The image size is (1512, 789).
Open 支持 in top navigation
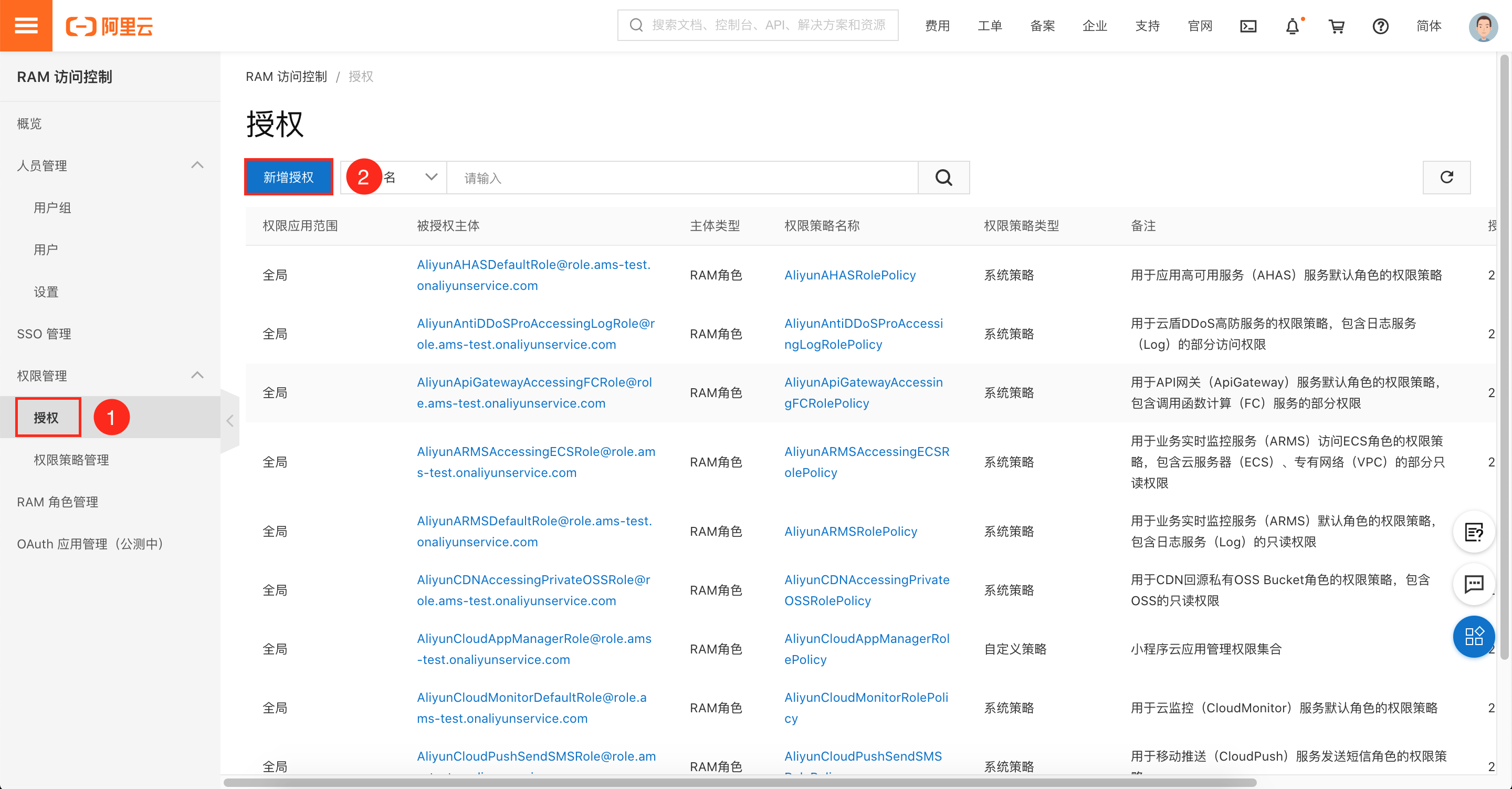(1148, 26)
